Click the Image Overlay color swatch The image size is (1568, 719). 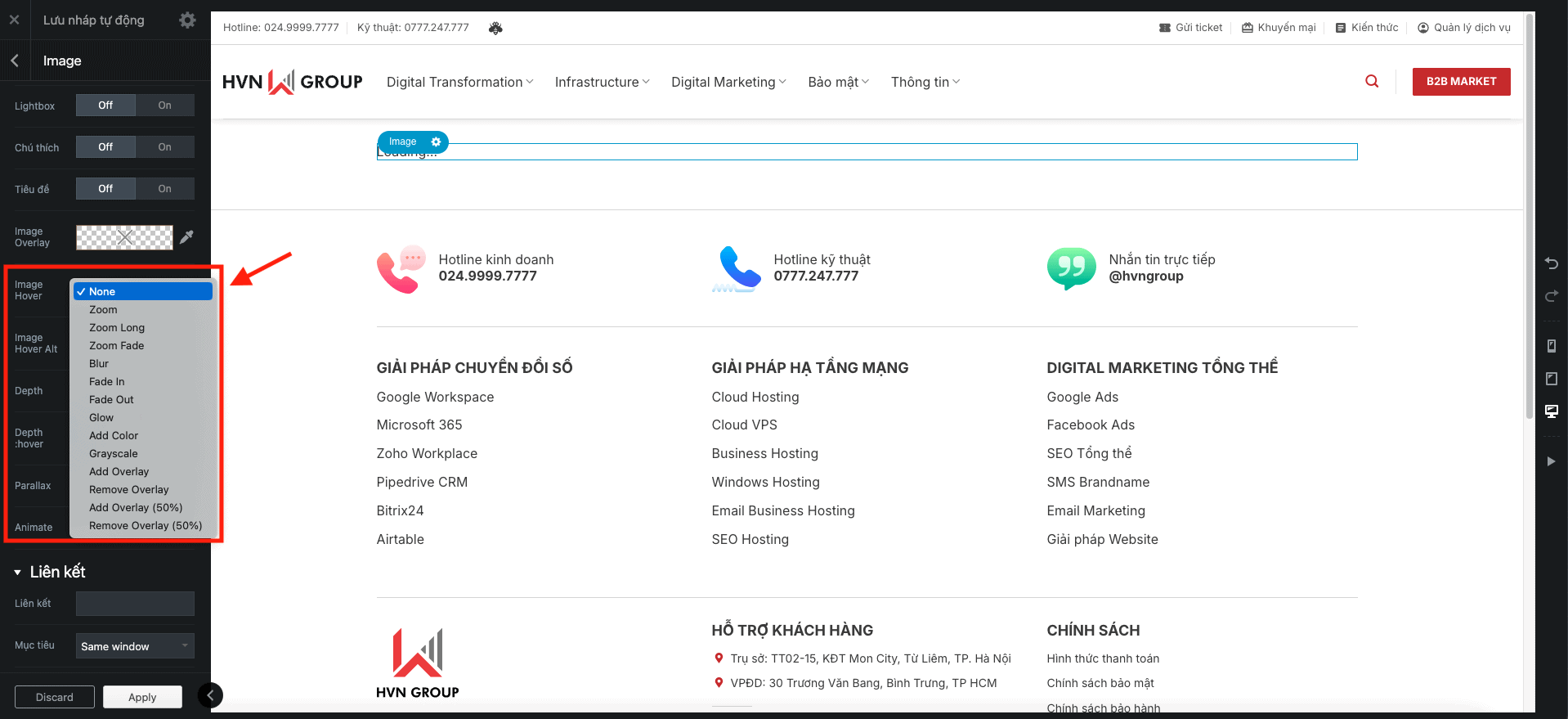(x=124, y=237)
